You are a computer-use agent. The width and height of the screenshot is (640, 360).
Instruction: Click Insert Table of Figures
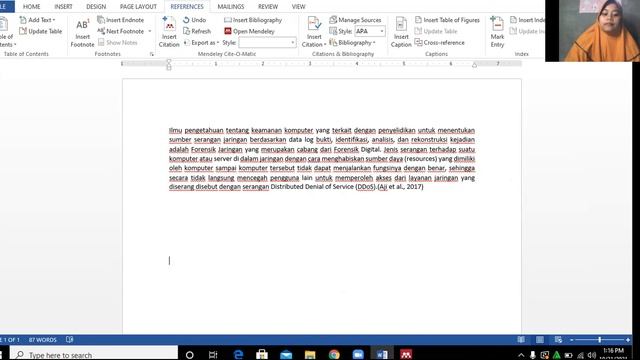[447, 20]
